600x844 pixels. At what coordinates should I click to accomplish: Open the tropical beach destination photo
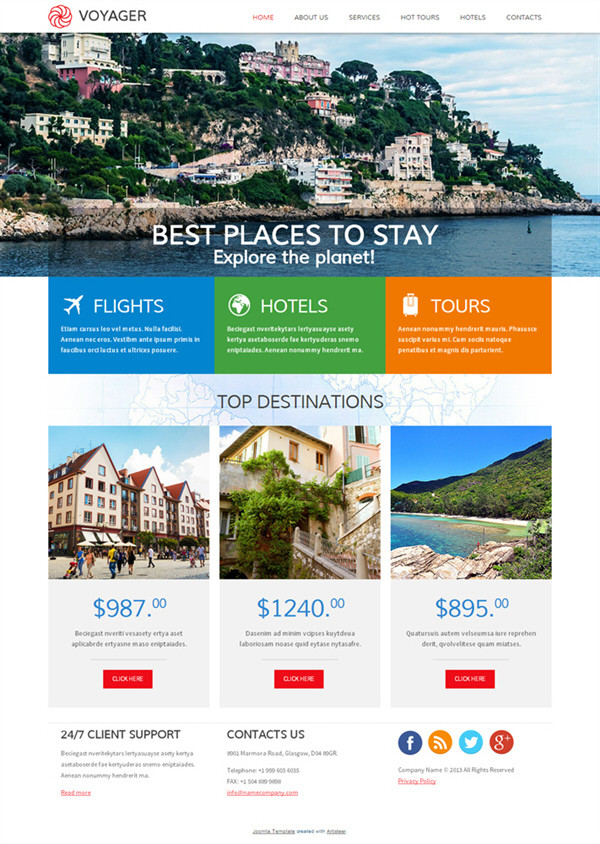tap(471, 502)
